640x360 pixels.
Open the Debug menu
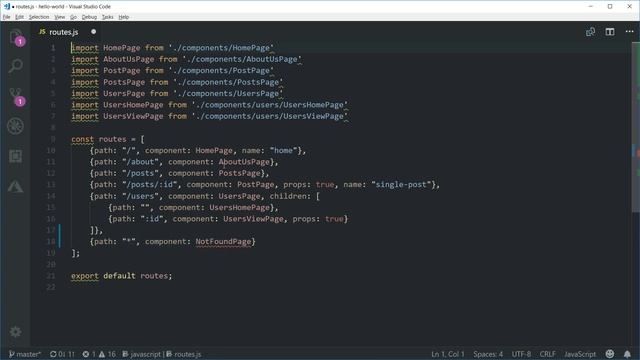89,17
